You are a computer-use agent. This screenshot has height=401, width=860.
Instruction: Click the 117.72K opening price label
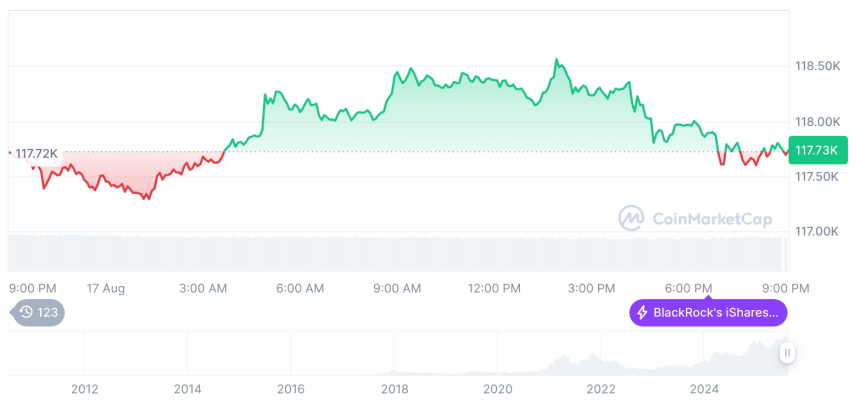[36, 153]
